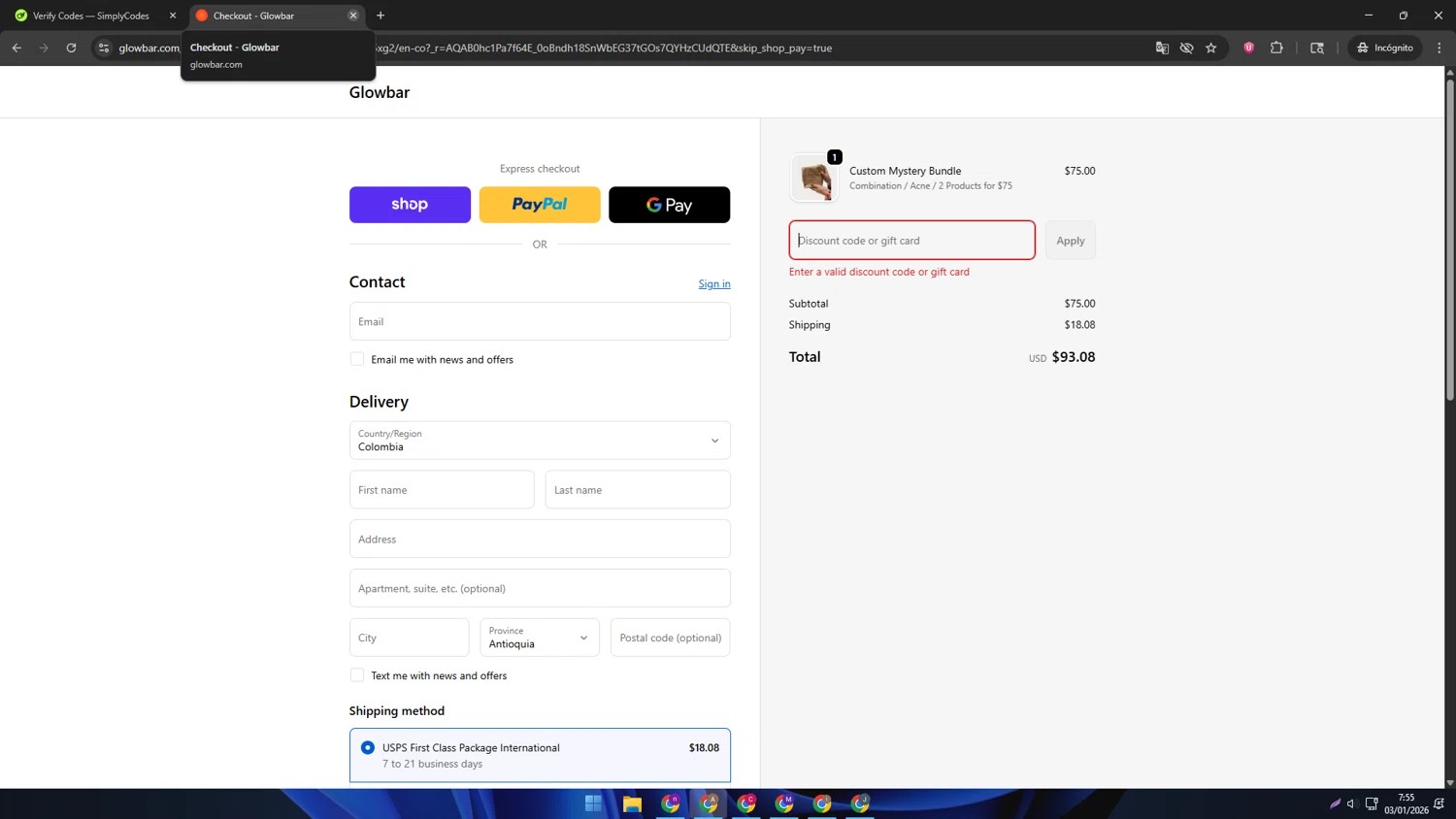This screenshot has width=1456, height=819.
Task: Open the Windows Start menu
Action: pos(593,803)
